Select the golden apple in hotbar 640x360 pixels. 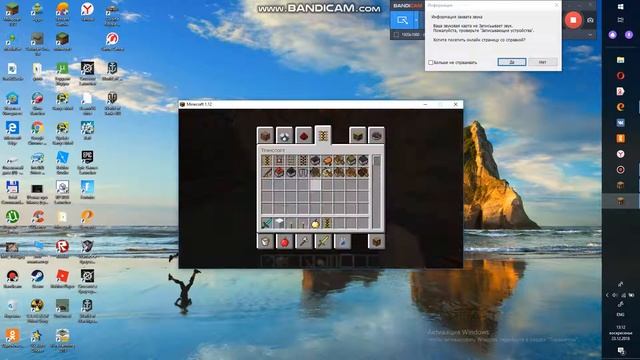pos(315,223)
